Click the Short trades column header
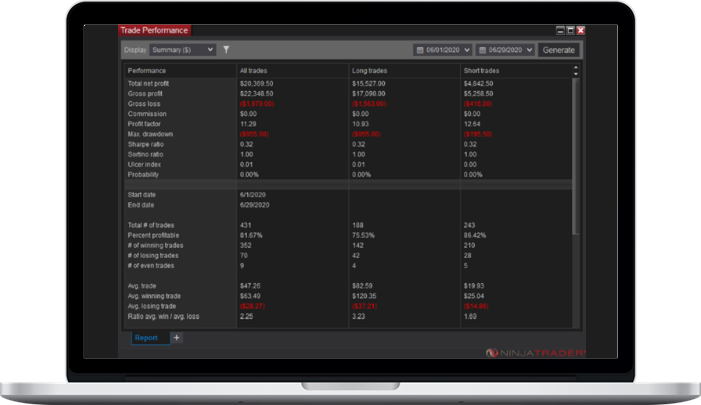The height and width of the screenshot is (405, 701). click(x=482, y=71)
